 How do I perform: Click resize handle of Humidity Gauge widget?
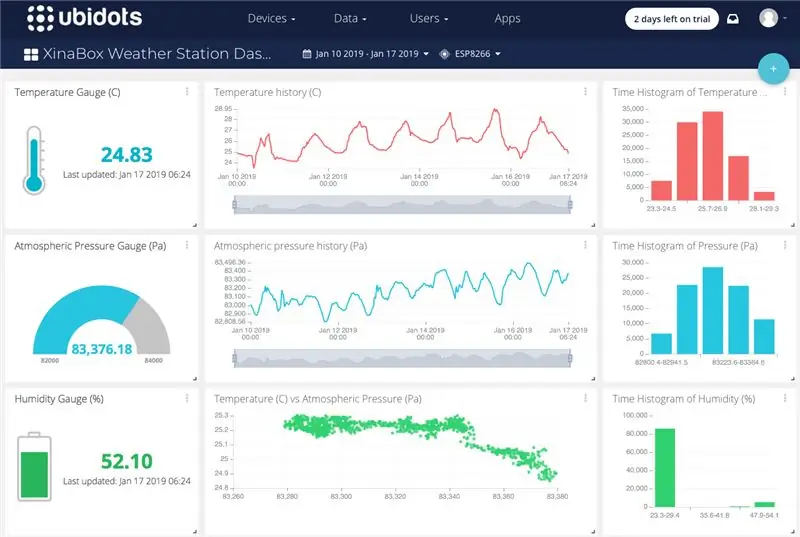point(195,531)
